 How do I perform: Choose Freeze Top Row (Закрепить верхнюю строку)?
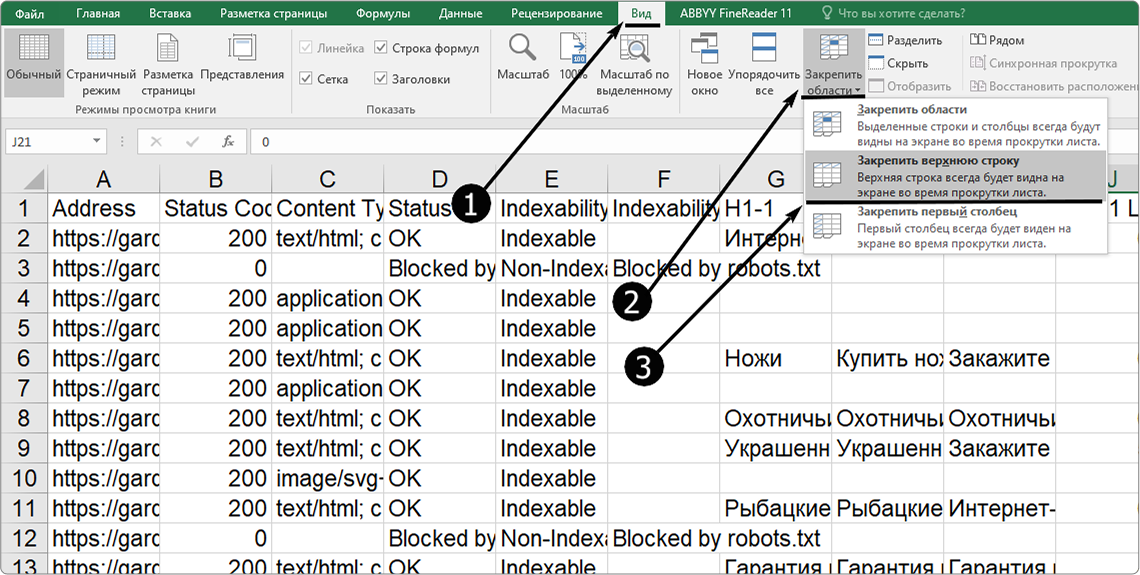(956, 175)
